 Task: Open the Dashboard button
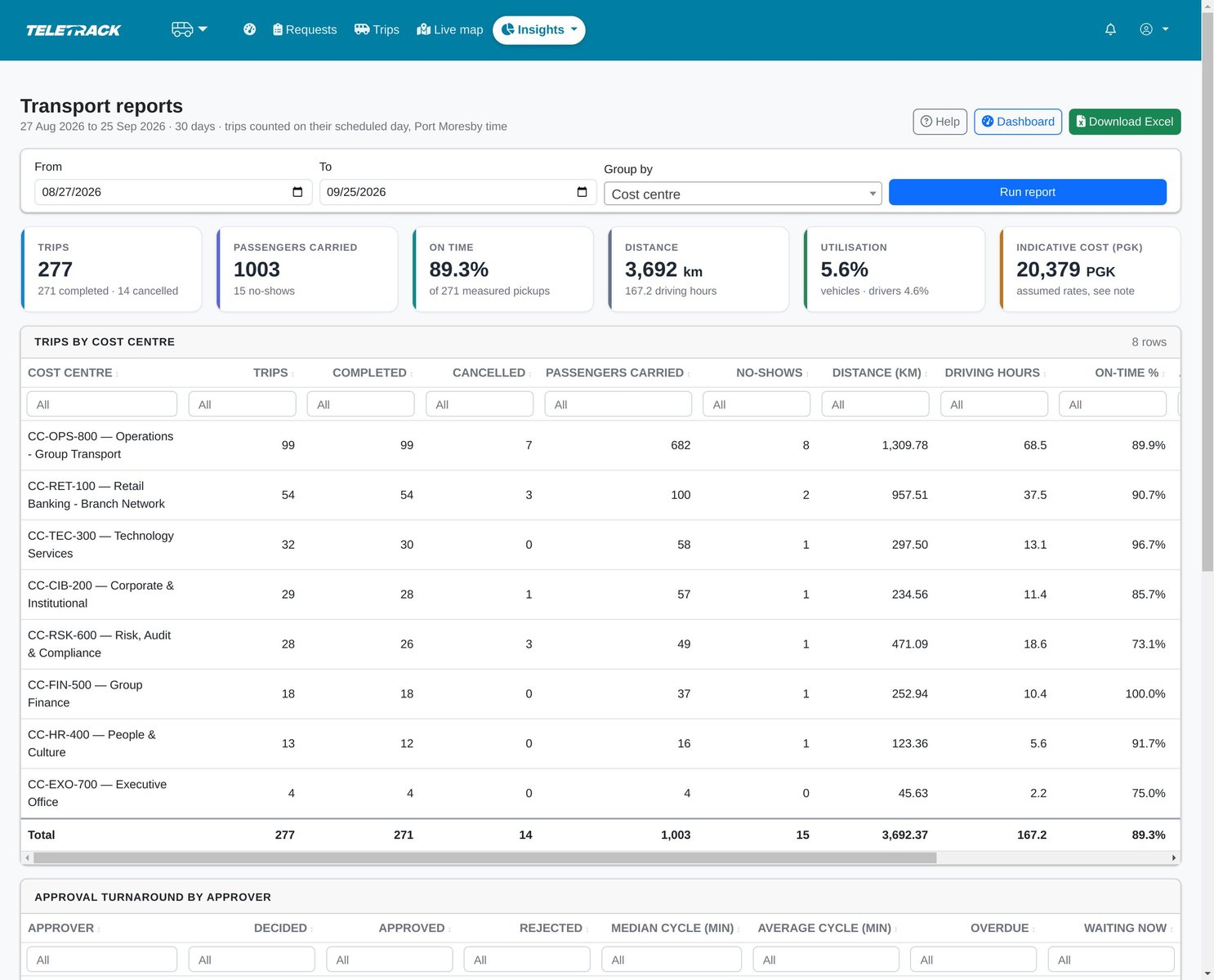coord(1018,122)
